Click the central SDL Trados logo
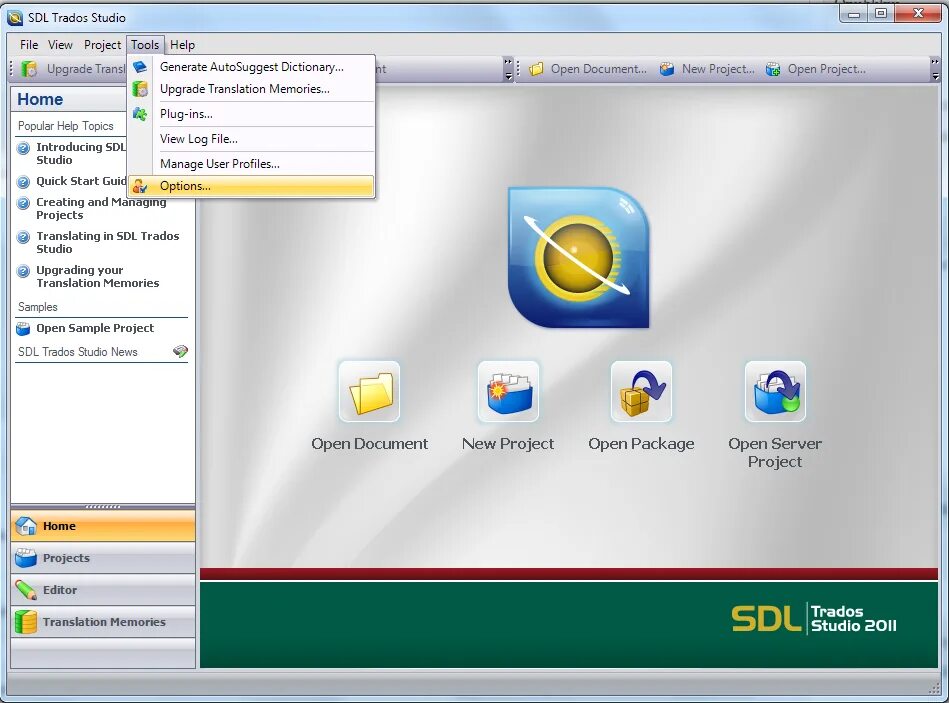Image resolution: width=949 pixels, height=703 pixels. coord(579,258)
